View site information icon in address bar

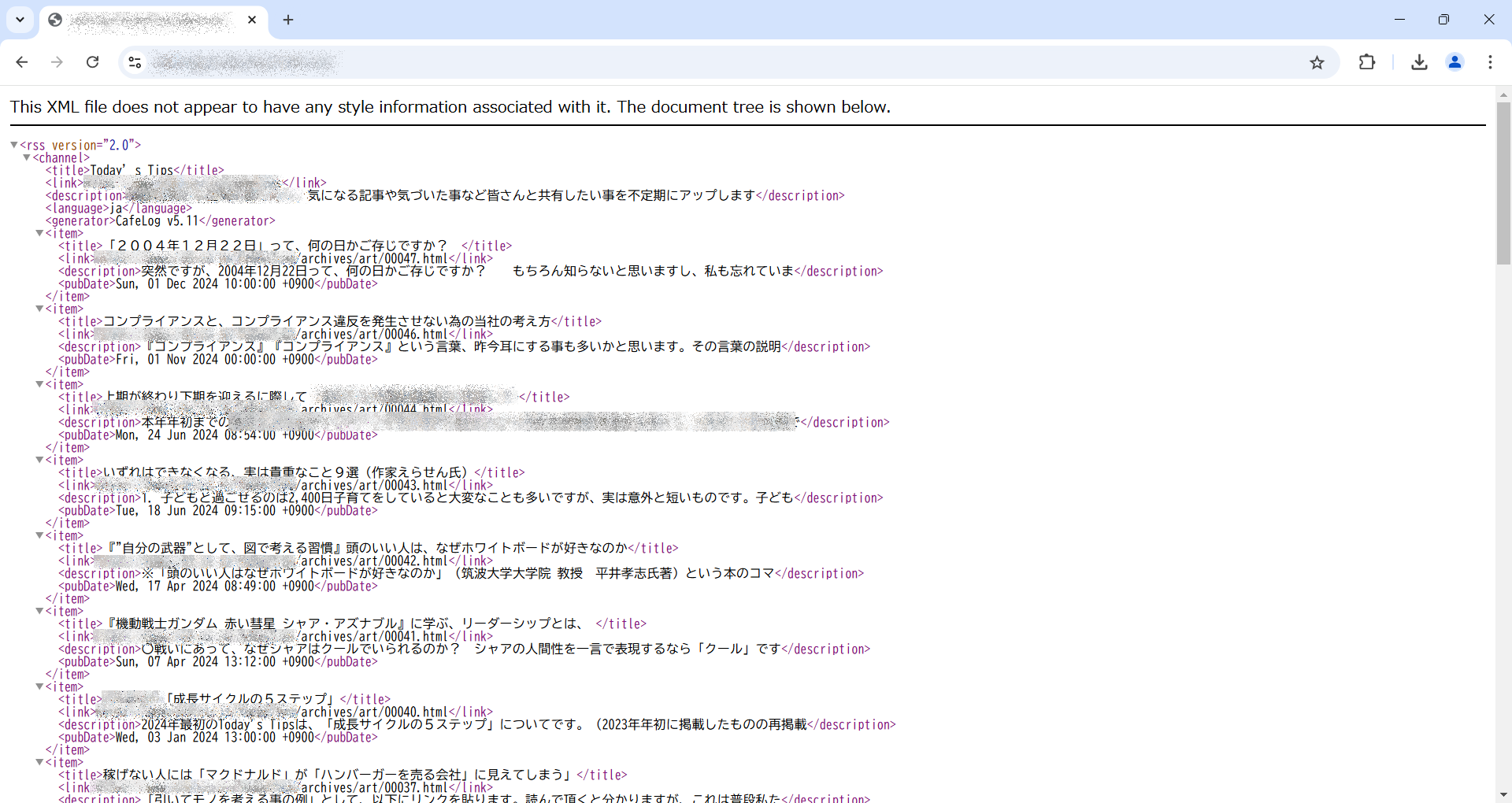(135, 62)
